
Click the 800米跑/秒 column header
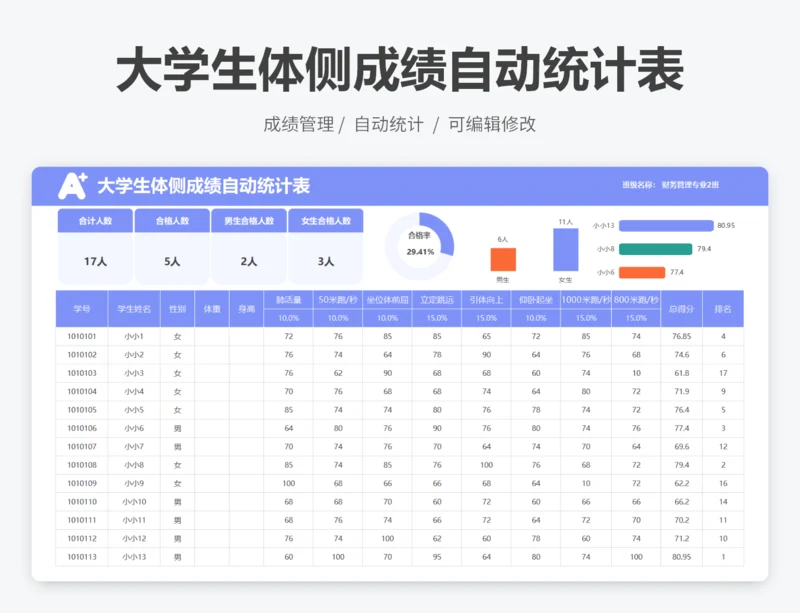636,300
